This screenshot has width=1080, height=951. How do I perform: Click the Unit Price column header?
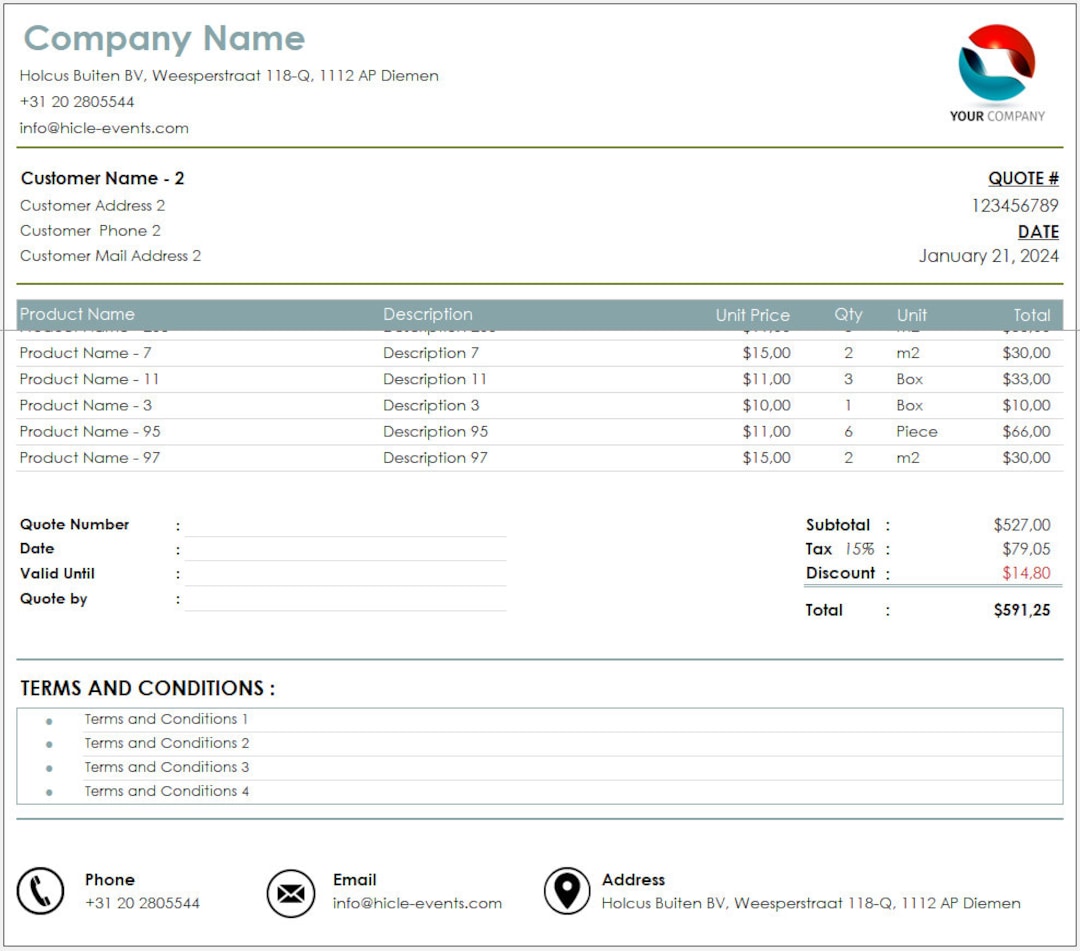pyautogui.click(x=752, y=315)
